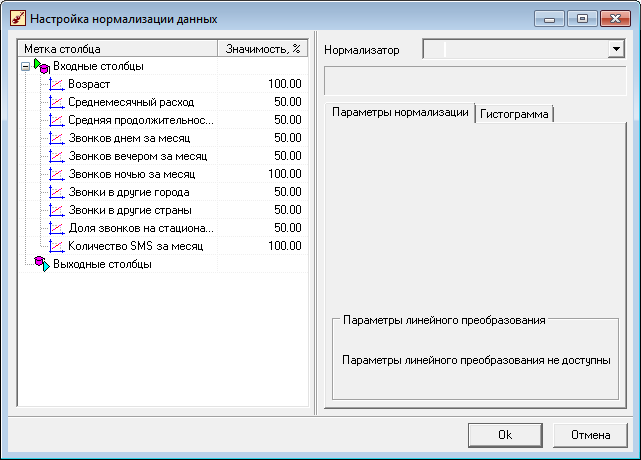Image resolution: width=641 pixels, height=460 pixels.
Task: Cancel the dialog with Отмена
Action: click(x=590, y=435)
